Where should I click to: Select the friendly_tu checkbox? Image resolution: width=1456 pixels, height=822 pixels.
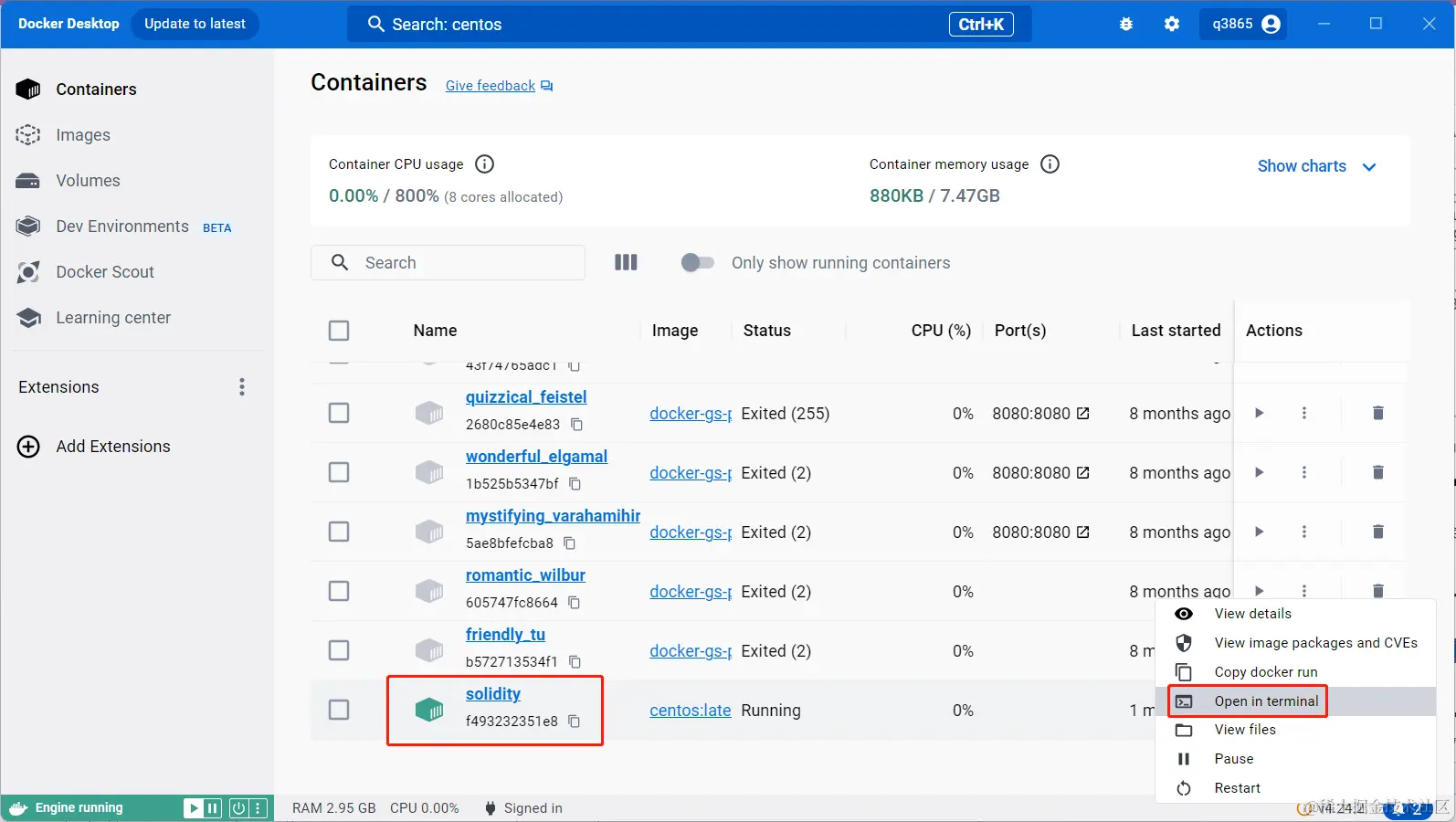point(339,651)
